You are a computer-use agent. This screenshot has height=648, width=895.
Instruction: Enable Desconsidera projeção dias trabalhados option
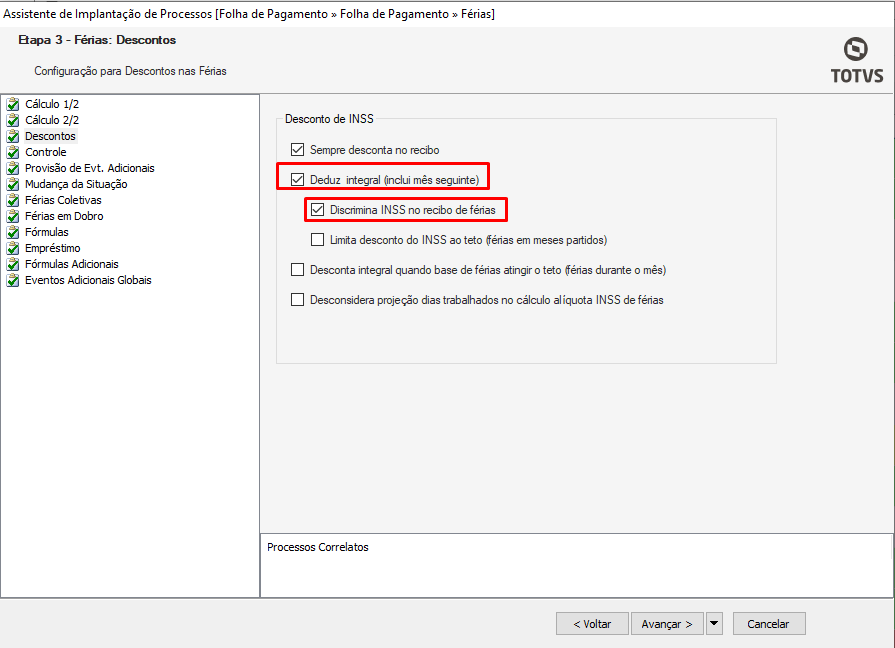(297, 300)
